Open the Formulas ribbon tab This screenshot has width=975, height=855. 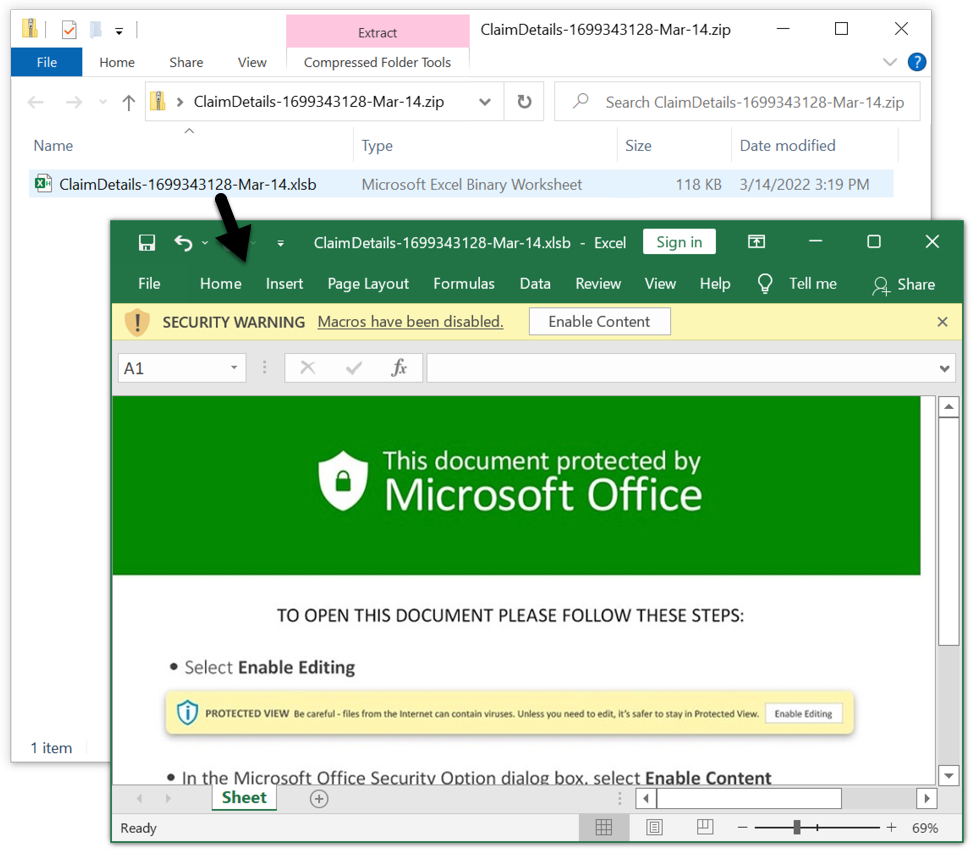tap(464, 284)
